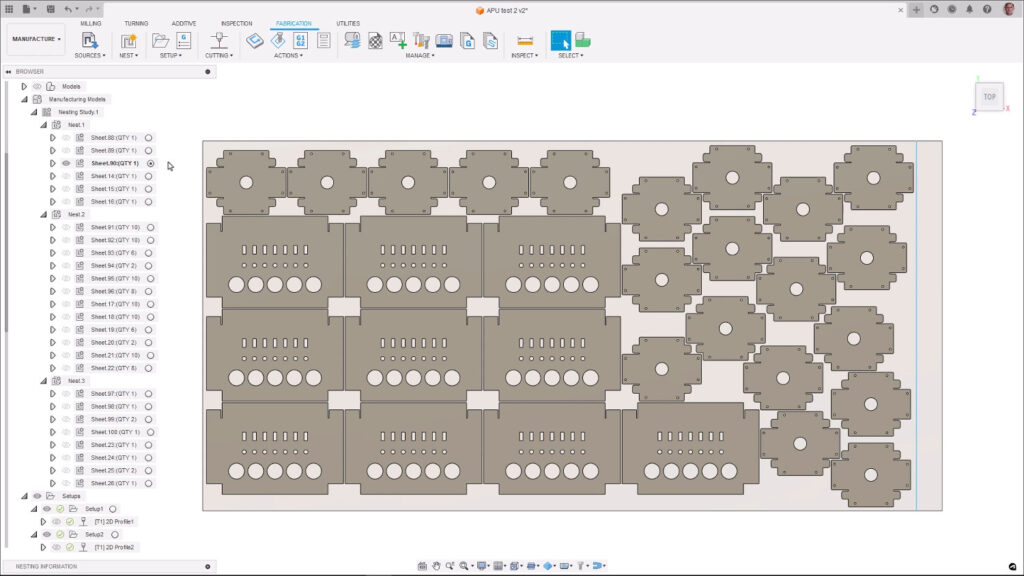Open the Post Process G1G2 tool

click(300, 41)
